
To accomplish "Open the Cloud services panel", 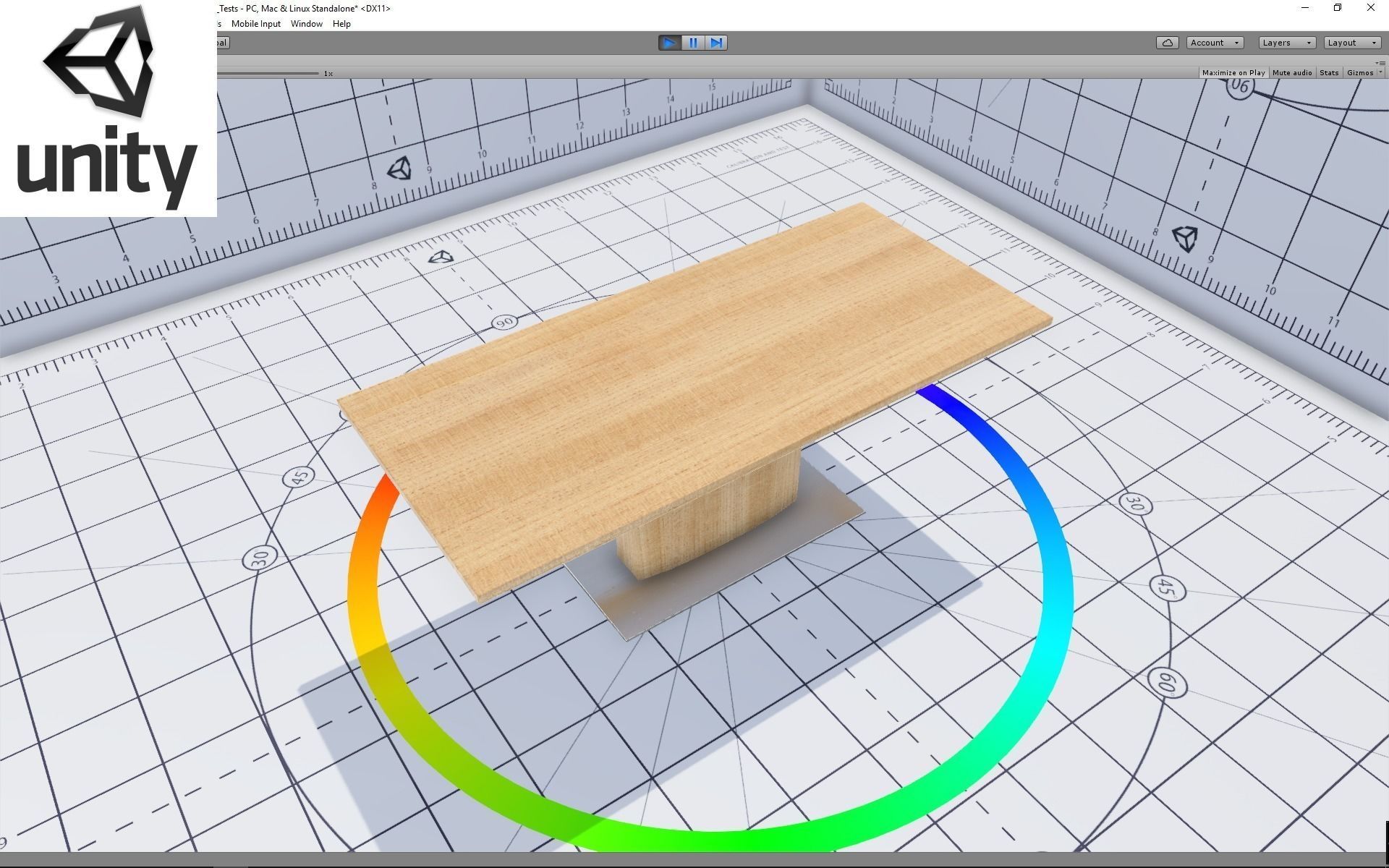I will (x=1167, y=43).
